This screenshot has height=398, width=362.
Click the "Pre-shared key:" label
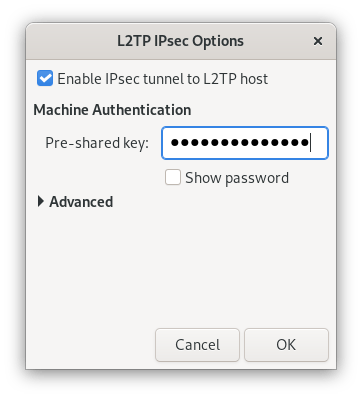click(97, 143)
